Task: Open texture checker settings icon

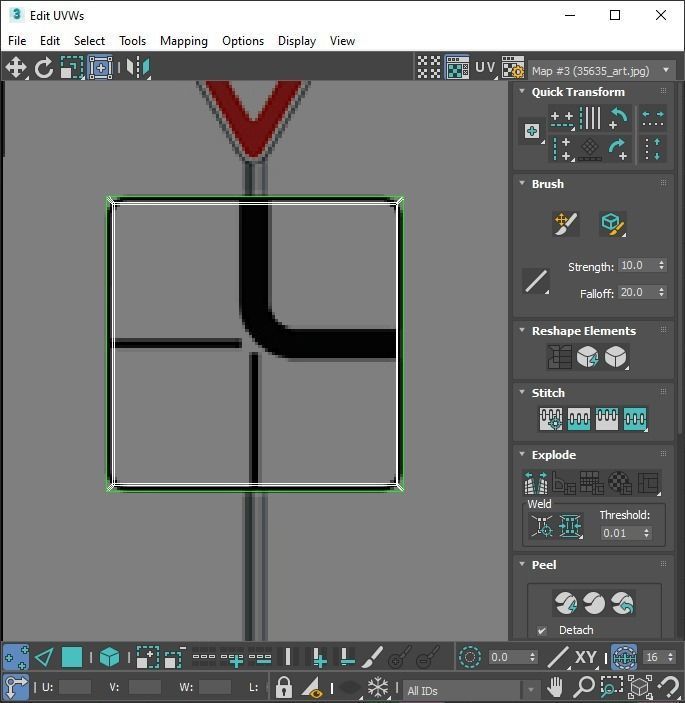Action: pos(513,67)
